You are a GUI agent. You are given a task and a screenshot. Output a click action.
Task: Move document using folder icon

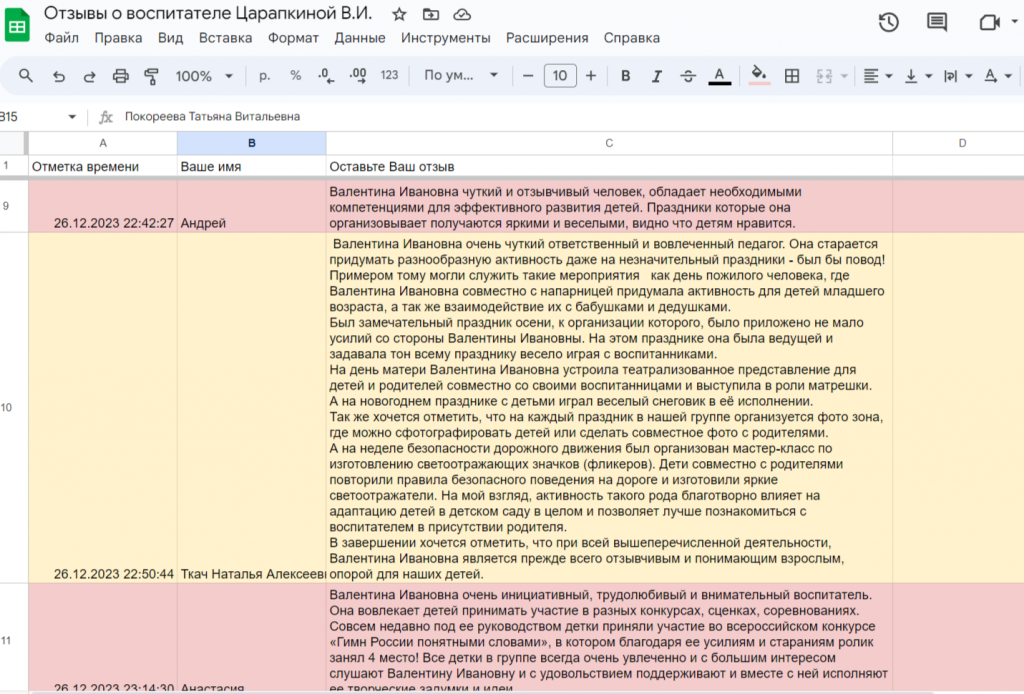tap(430, 14)
